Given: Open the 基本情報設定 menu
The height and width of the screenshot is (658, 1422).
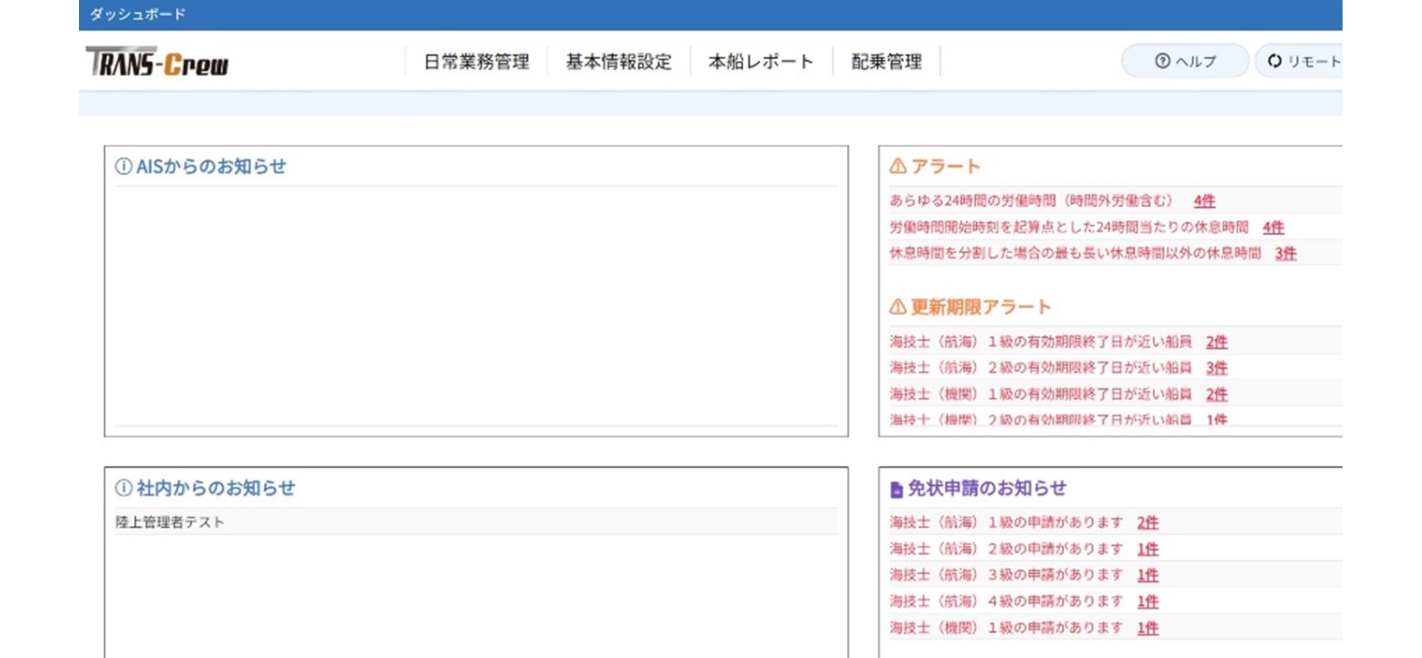Looking at the screenshot, I should coord(618,62).
